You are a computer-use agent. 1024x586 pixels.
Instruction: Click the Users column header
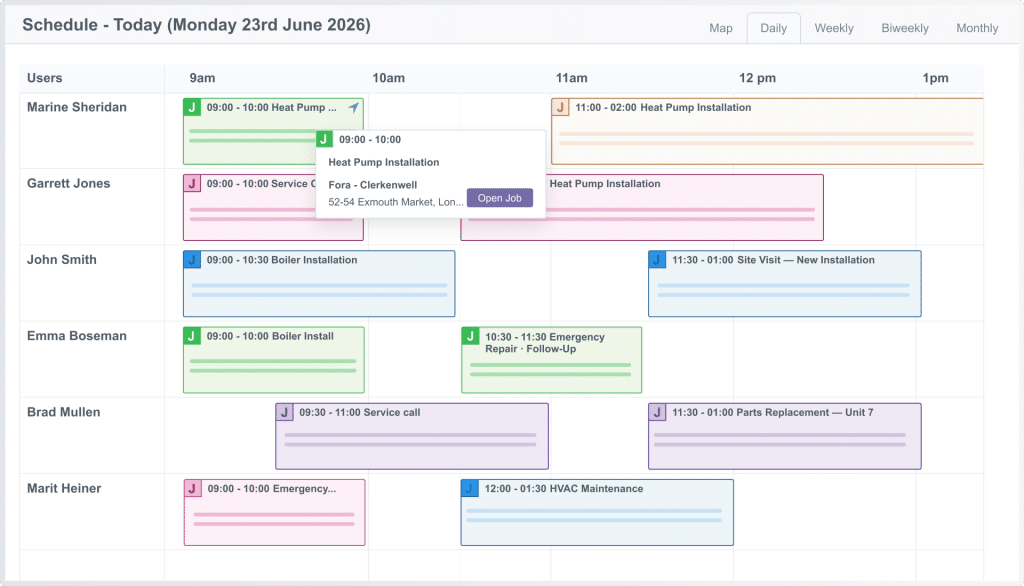[44, 78]
